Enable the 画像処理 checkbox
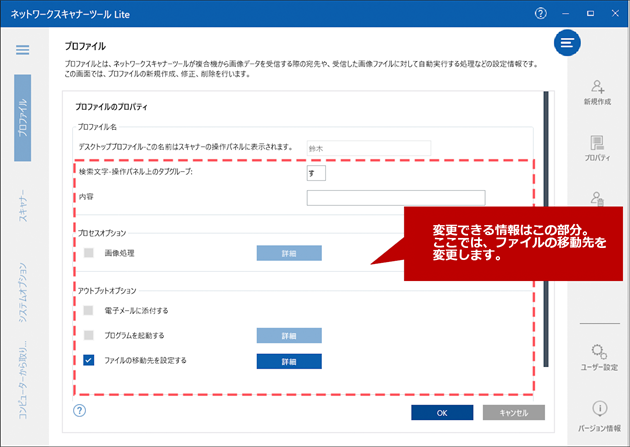Screen dimensions: 630x447 (x=88, y=253)
